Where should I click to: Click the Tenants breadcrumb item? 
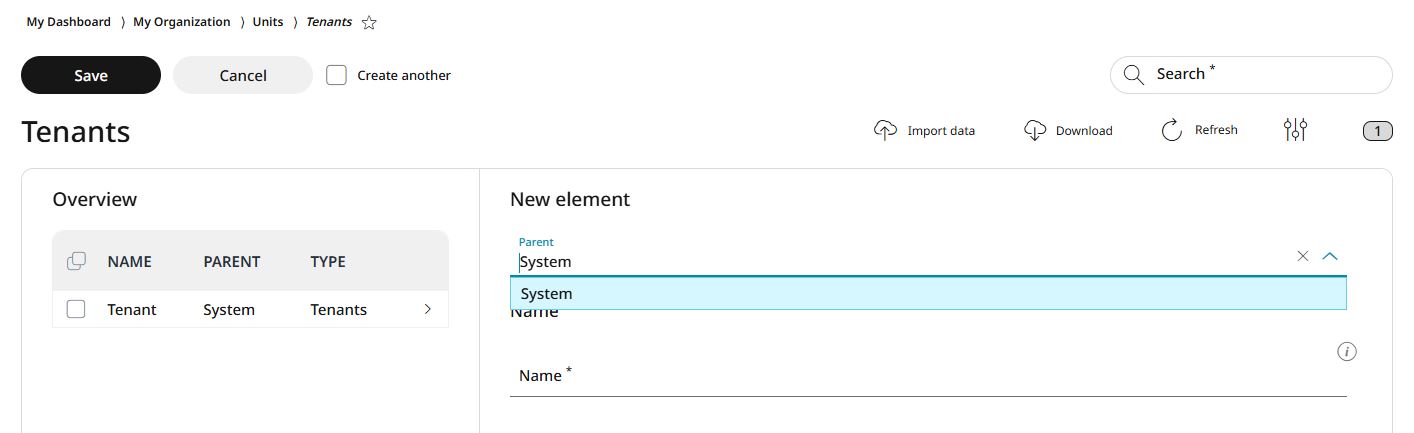coord(329,21)
